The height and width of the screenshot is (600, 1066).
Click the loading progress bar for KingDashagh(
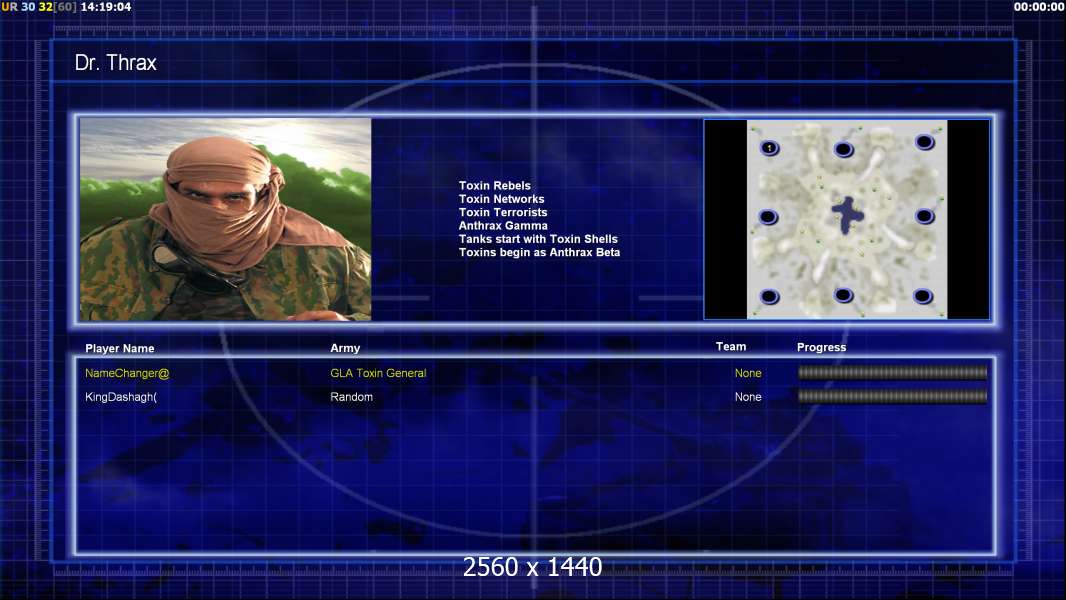click(893, 396)
